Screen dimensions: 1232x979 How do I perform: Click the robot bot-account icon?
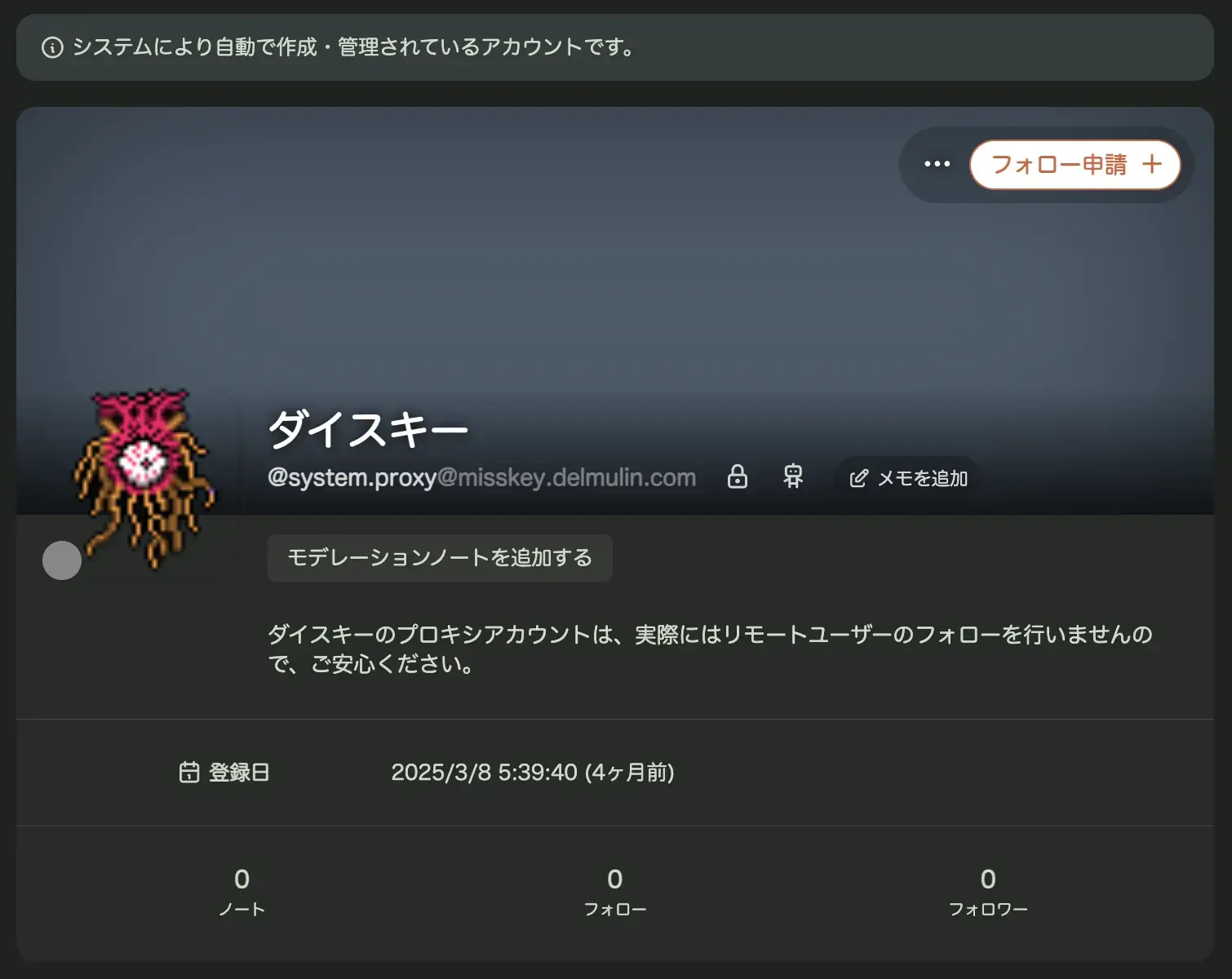pyautogui.click(x=793, y=476)
